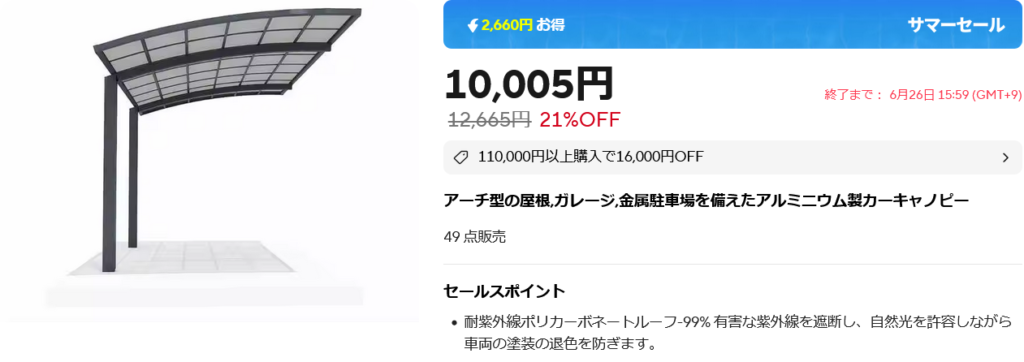Select the 10,005円 sale price

pos(530,84)
